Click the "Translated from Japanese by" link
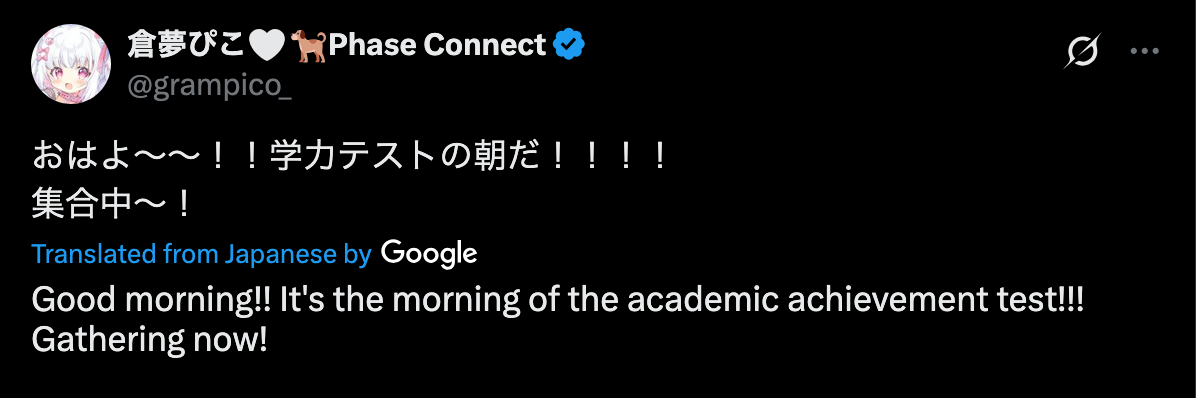This screenshot has height=398, width=1196. pyautogui.click(x=201, y=254)
